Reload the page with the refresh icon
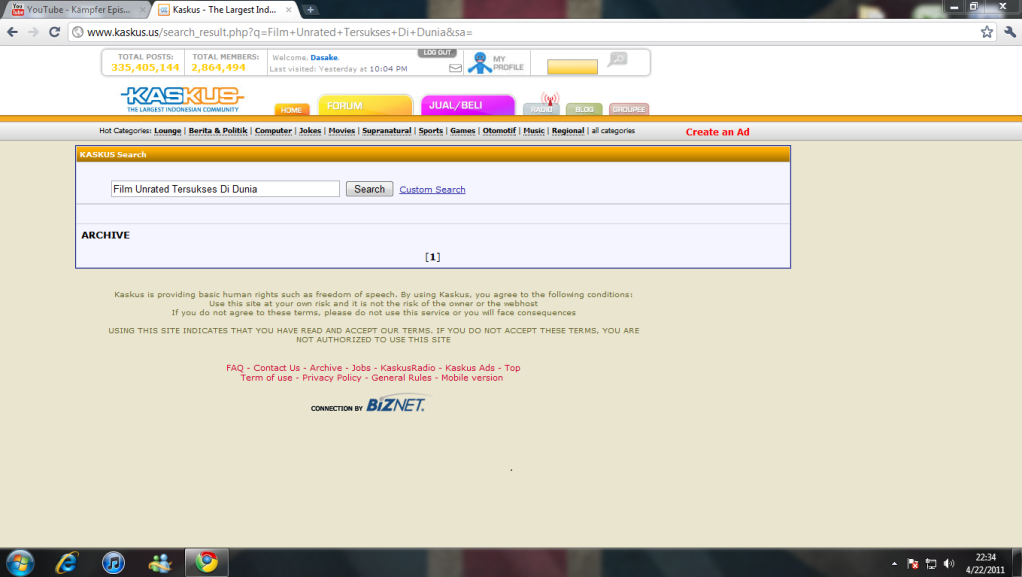The width and height of the screenshot is (1022, 577). pyautogui.click(x=55, y=32)
